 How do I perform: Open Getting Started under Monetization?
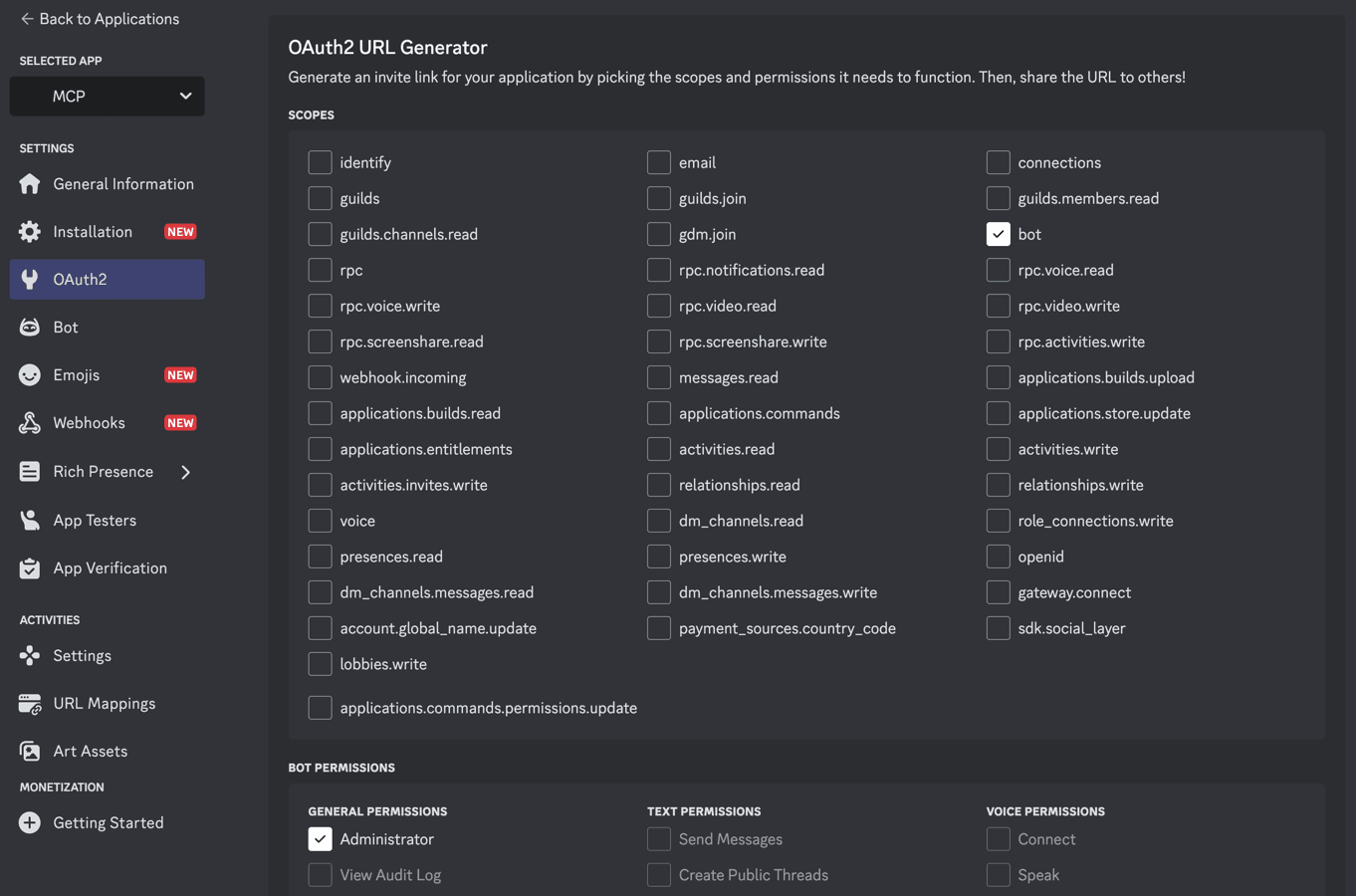[109, 822]
